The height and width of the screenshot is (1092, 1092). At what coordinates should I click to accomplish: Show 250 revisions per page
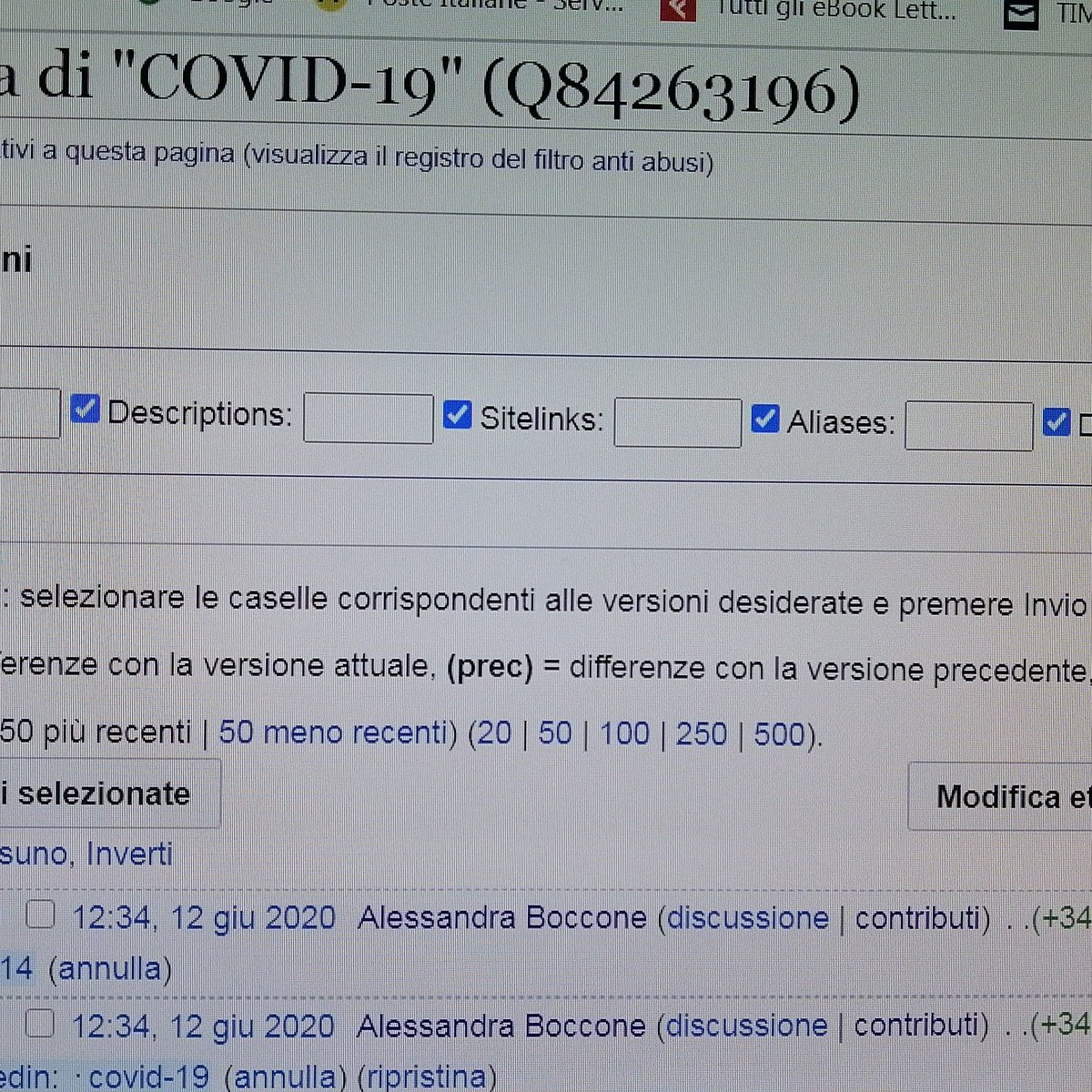(702, 734)
